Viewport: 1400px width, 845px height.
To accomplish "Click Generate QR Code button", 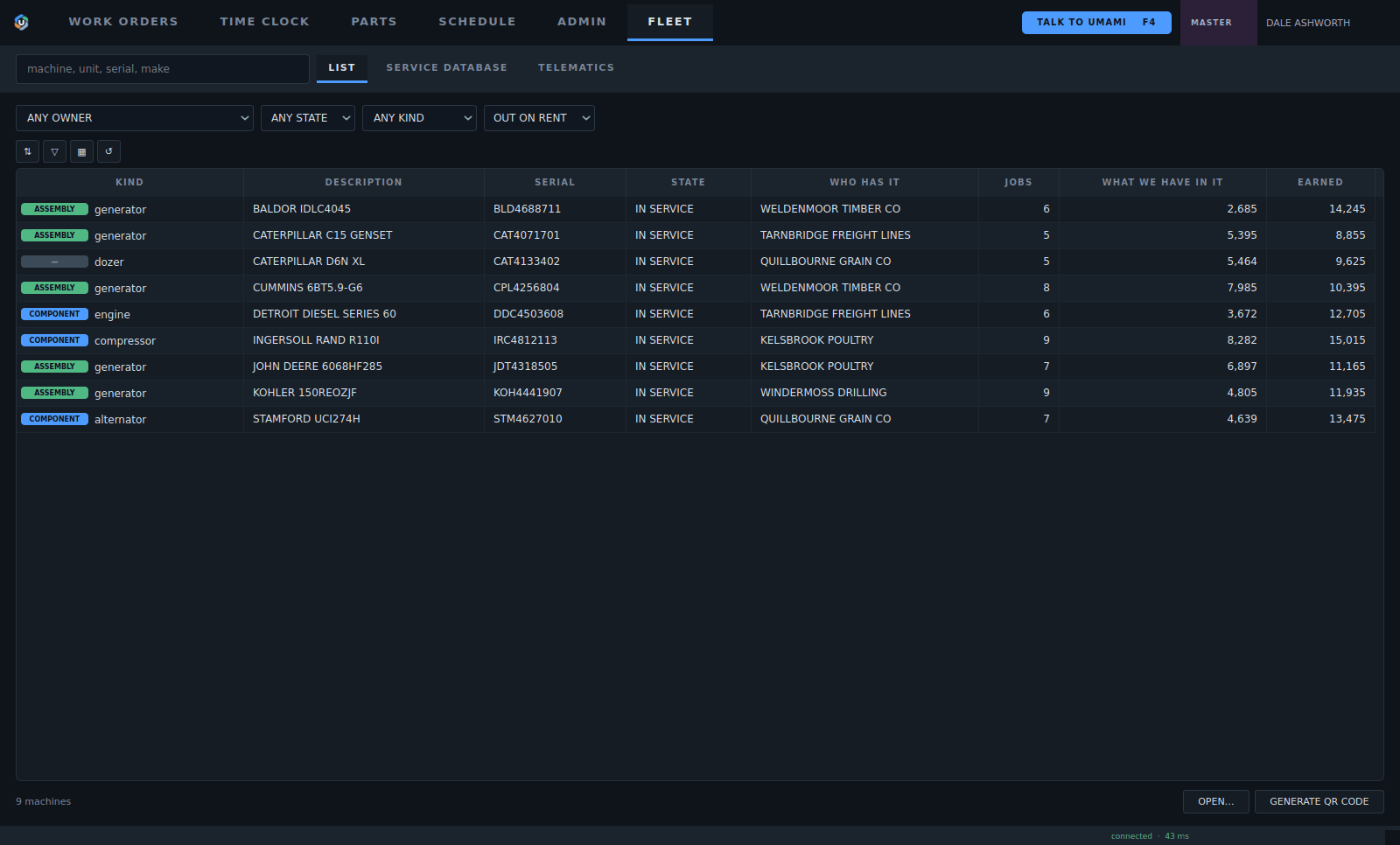I will 1319,801.
